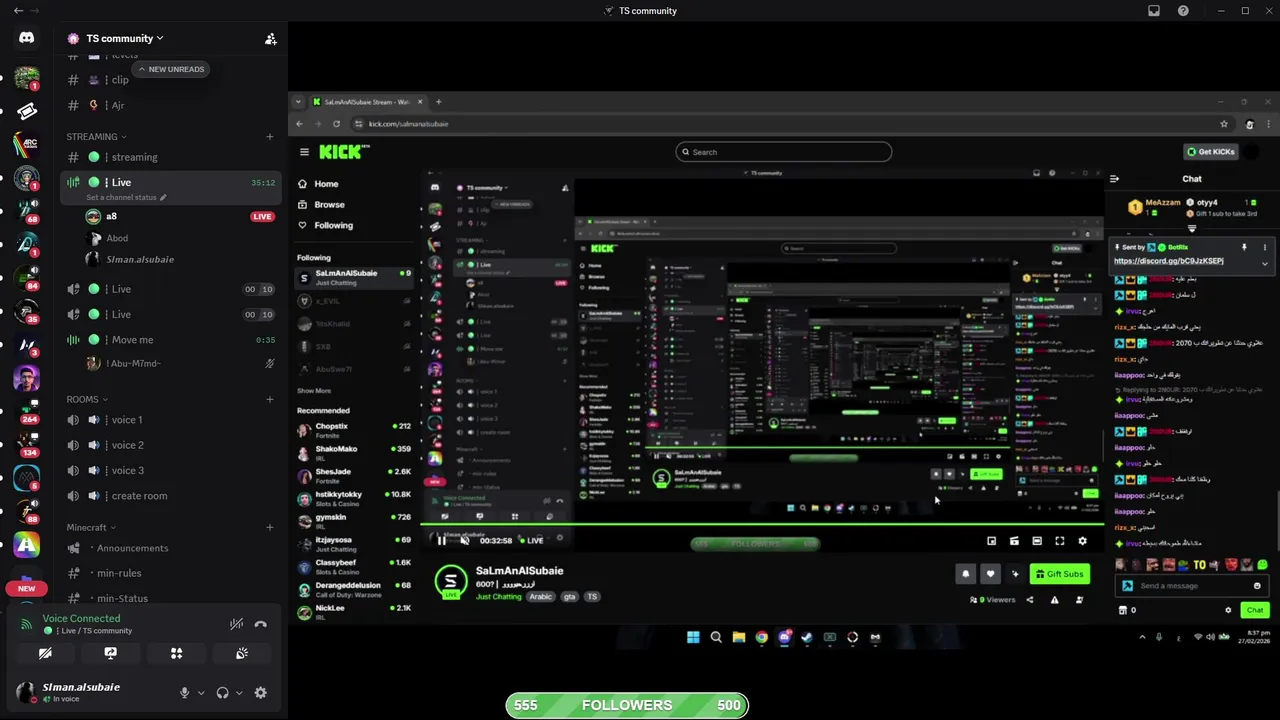Stop sharing screen button in voice panel
Image resolution: width=1280 pixels, height=720 pixels.
tap(111, 653)
